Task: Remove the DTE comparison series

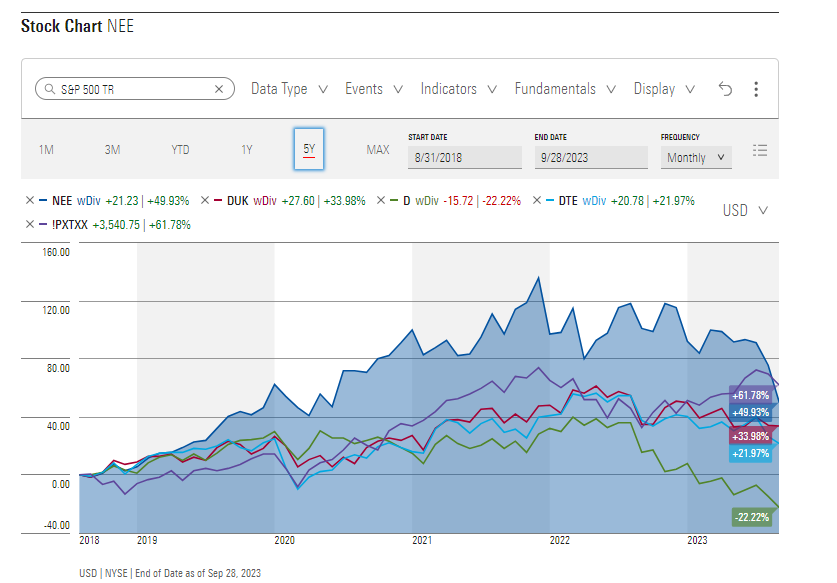Action: 537,200
